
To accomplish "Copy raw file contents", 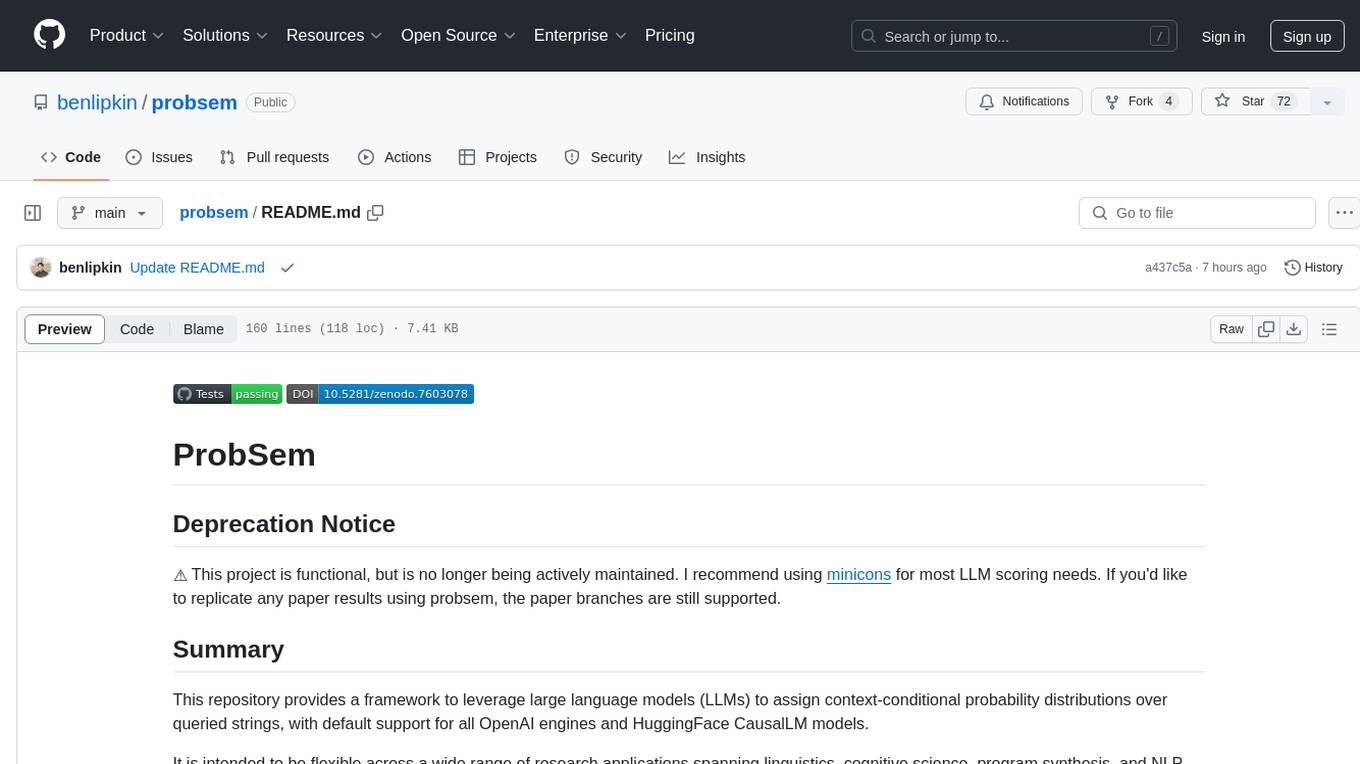I will [x=1267, y=329].
